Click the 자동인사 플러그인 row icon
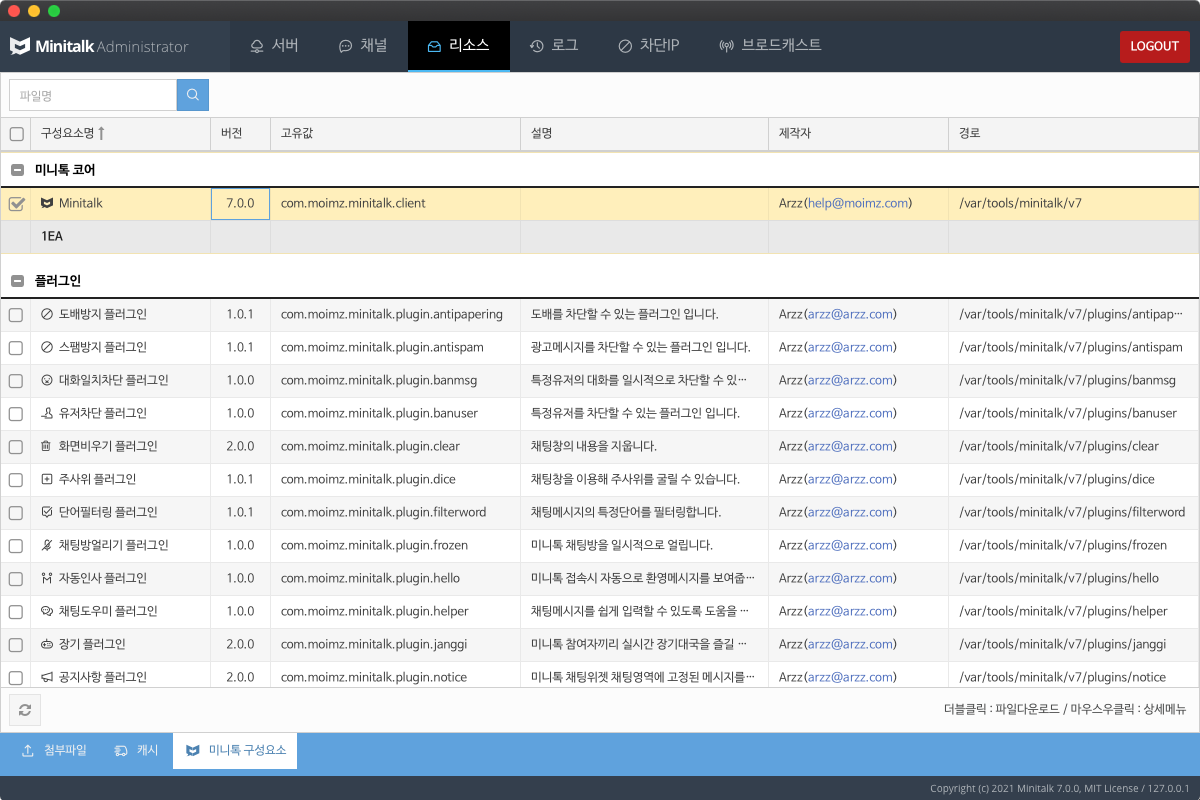 47,578
